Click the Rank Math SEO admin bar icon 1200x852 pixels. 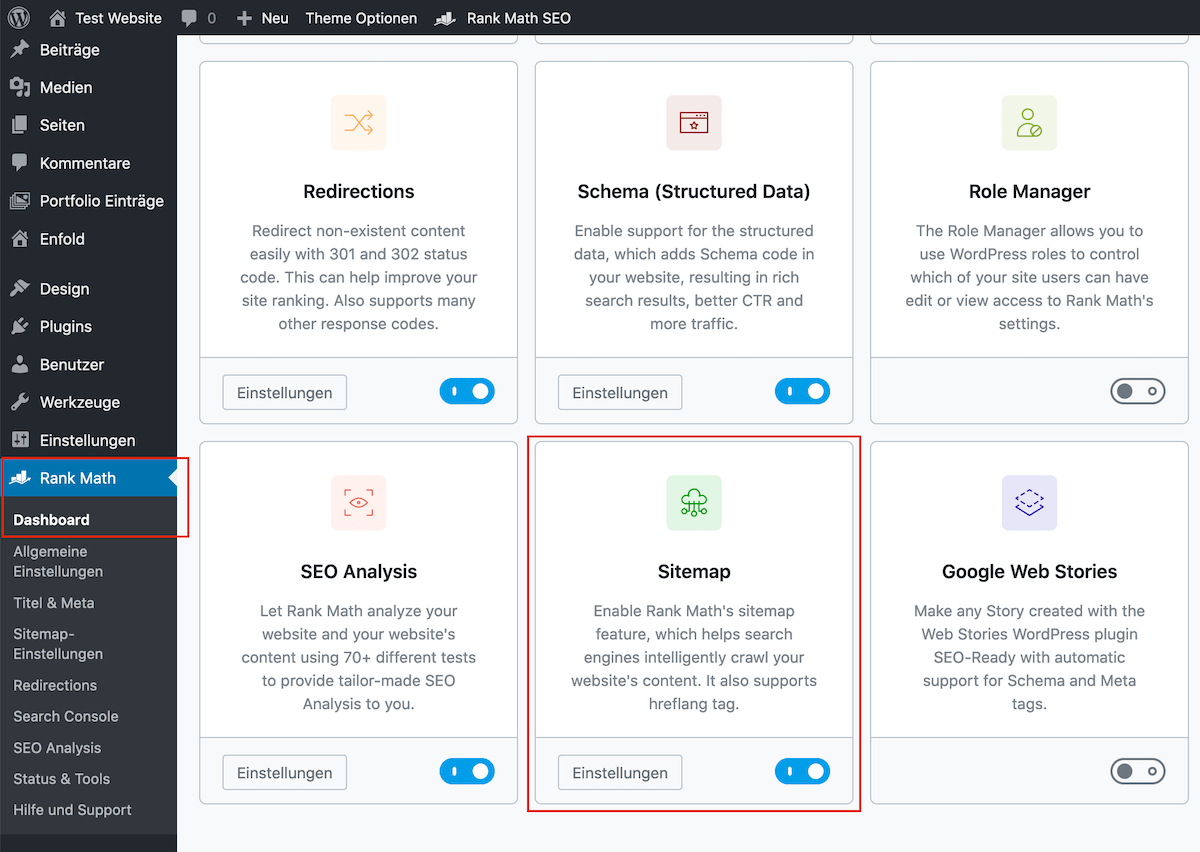point(446,18)
